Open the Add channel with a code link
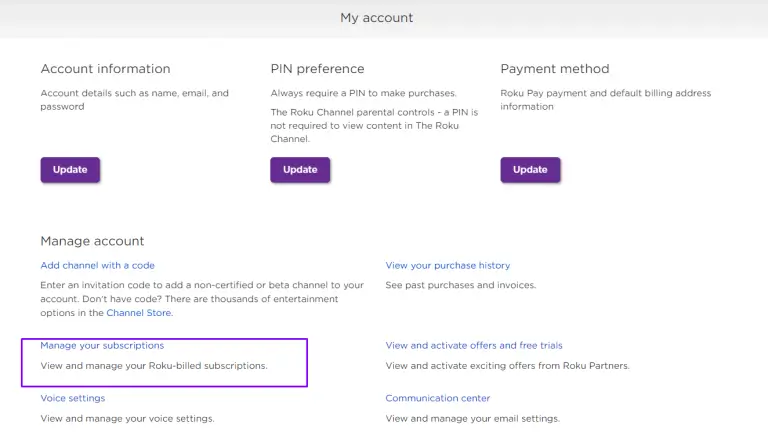The image size is (768, 439). pyautogui.click(x=97, y=266)
